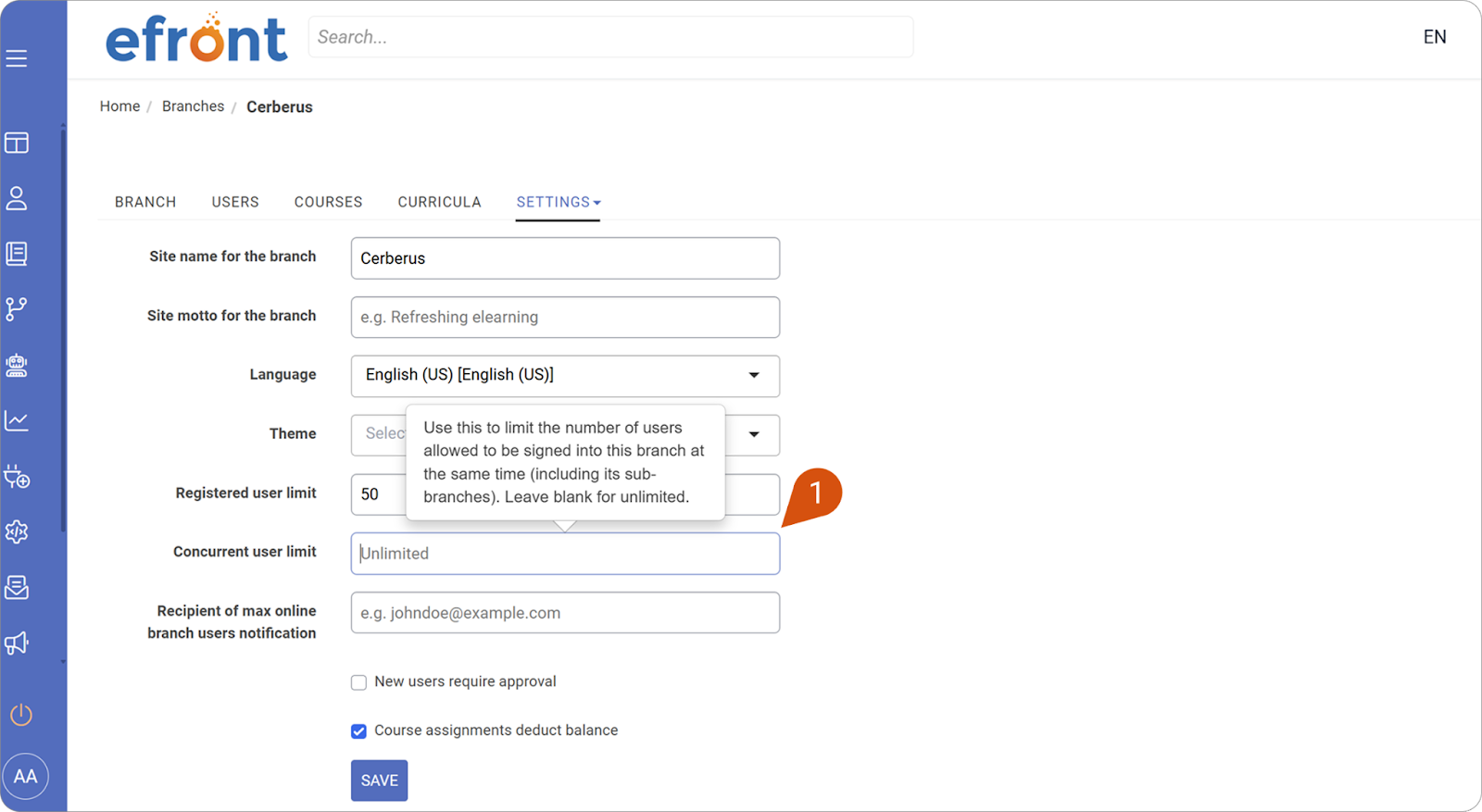Switch language via EN selector

click(1435, 37)
